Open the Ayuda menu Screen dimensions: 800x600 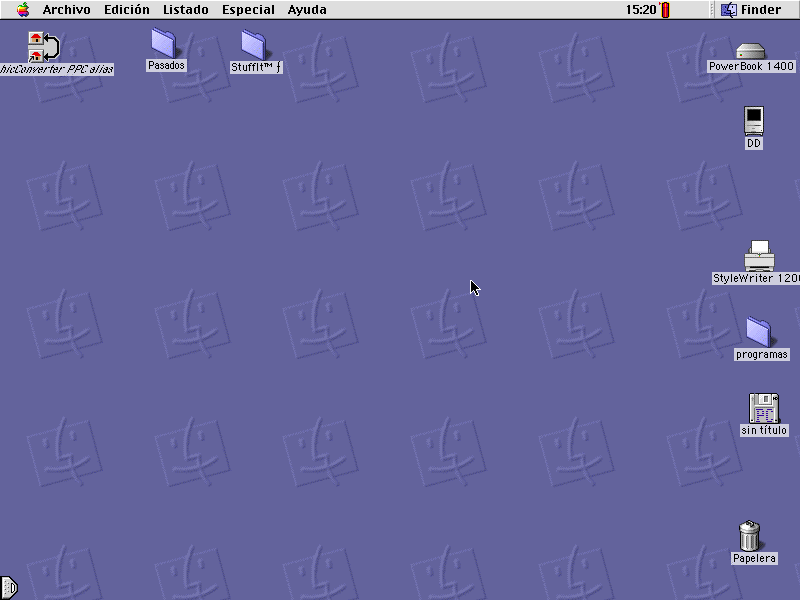point(307,10)
